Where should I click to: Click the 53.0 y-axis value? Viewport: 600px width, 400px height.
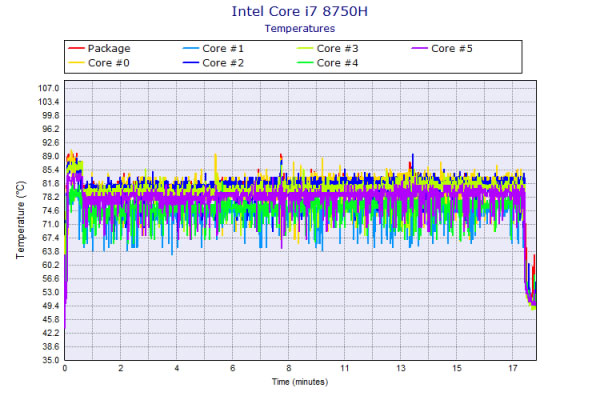coord(50,292)
